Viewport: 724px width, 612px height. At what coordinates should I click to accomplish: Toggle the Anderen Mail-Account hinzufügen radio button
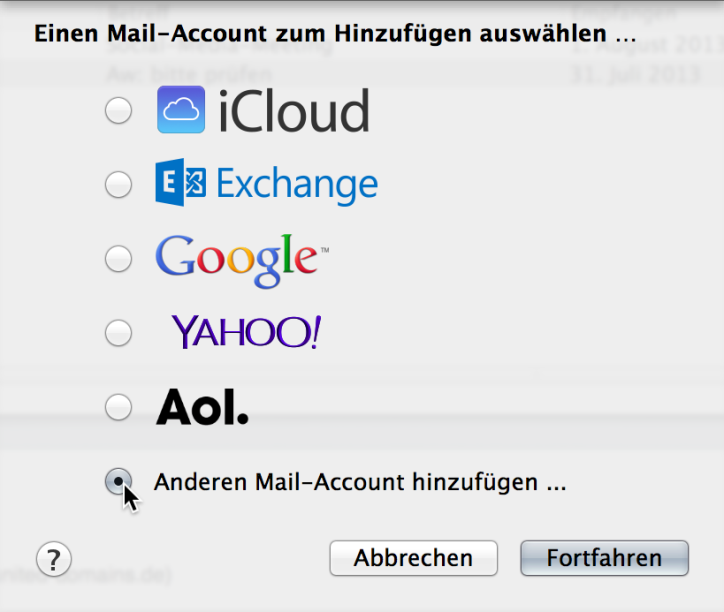pos(118,481)
